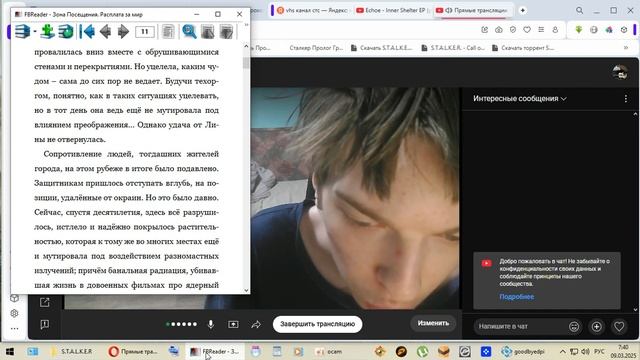This screenshot has width=640, height=360.
Task: Open the shield privacy icon in address bar
Action: [x=513, y=29]
